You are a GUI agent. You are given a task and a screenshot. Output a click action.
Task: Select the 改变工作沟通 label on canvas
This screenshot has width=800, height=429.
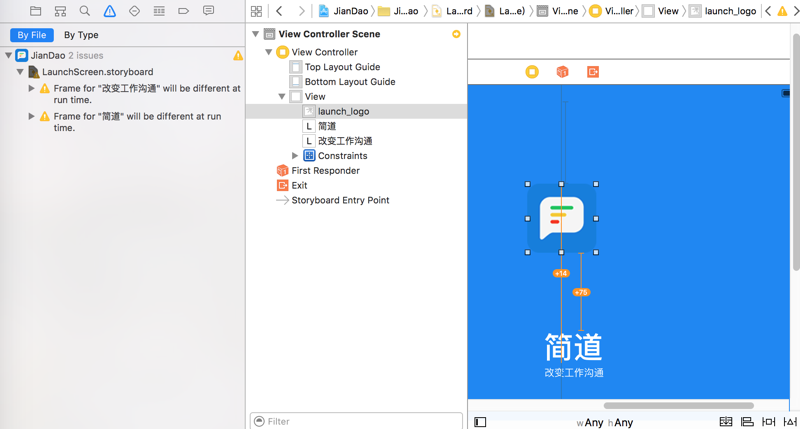coord(574,373)
